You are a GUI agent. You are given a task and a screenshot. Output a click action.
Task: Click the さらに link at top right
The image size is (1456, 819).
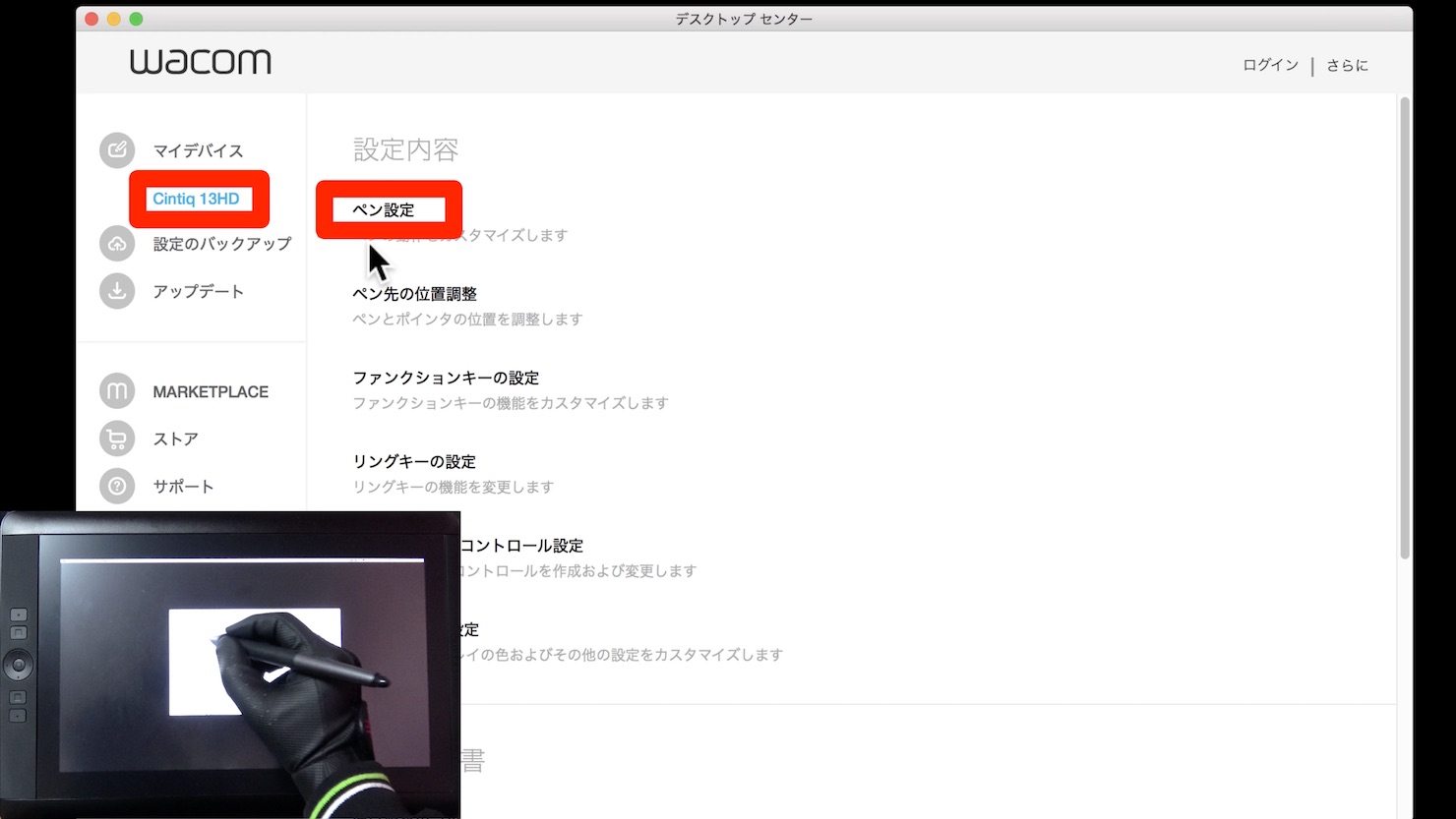(x=1347, y=65)
